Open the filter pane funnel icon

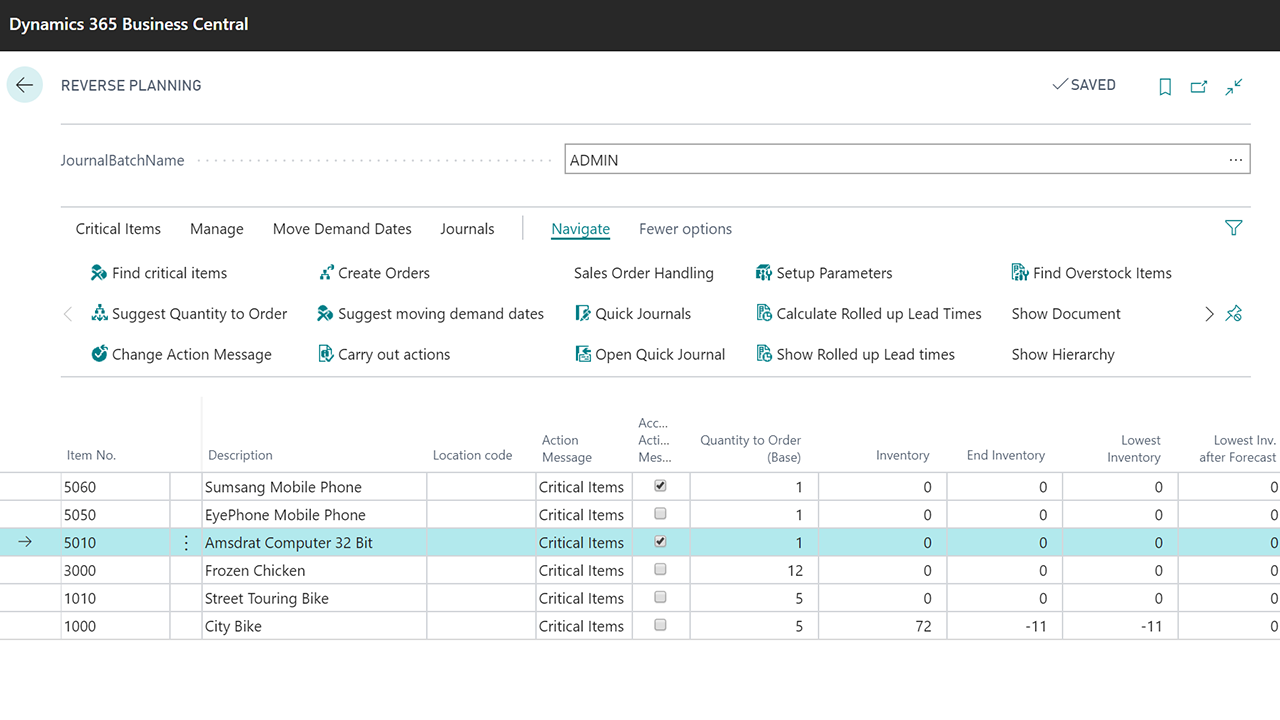[1233, 228]
